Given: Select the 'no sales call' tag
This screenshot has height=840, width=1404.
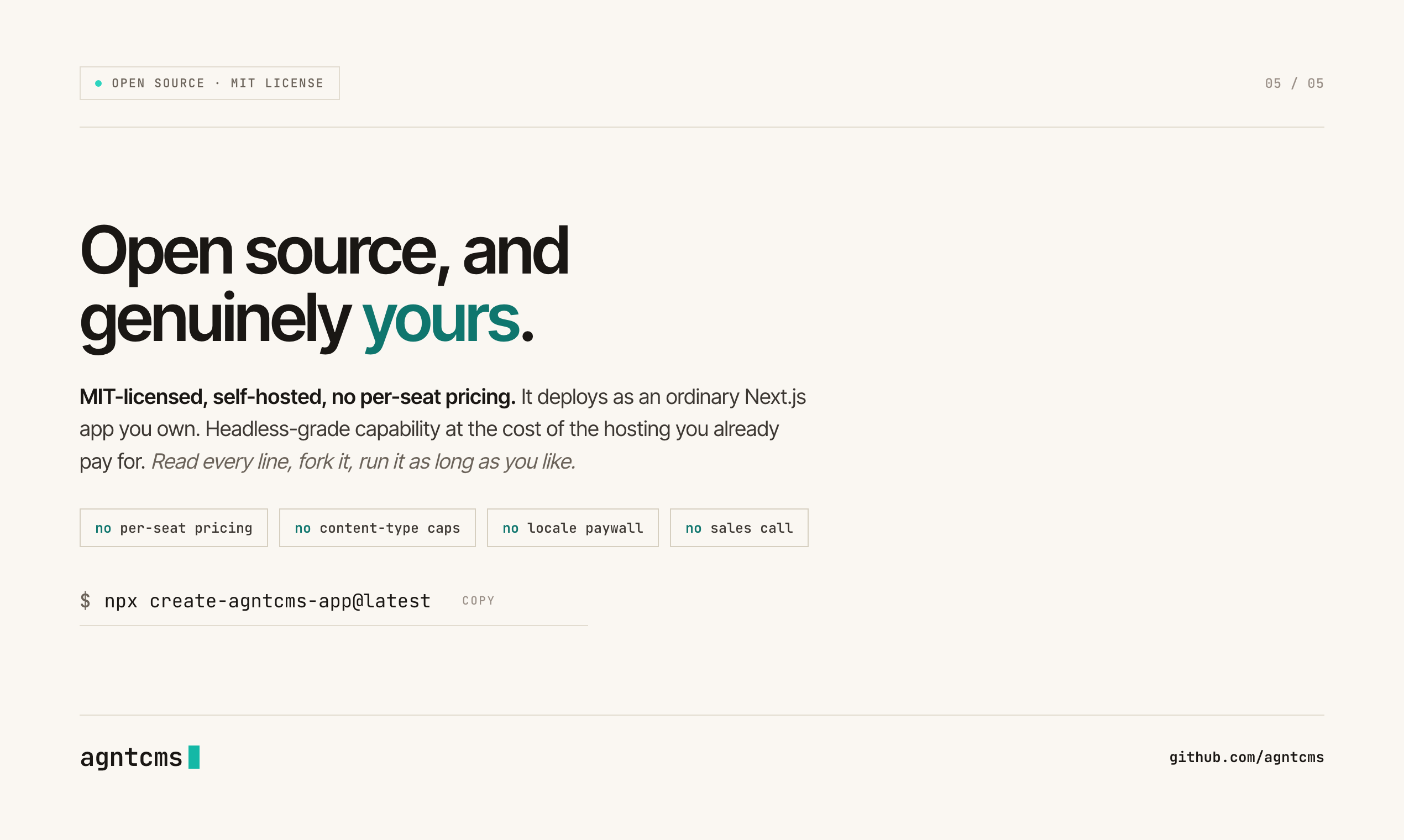Looking at the screenshot, I should (x=740, y=528).
